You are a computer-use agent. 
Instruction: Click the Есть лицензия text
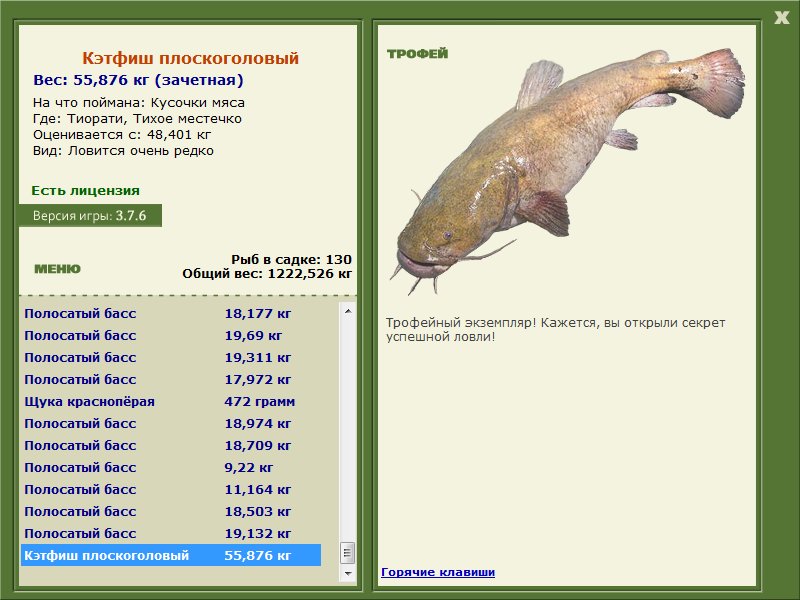point(85,191)
